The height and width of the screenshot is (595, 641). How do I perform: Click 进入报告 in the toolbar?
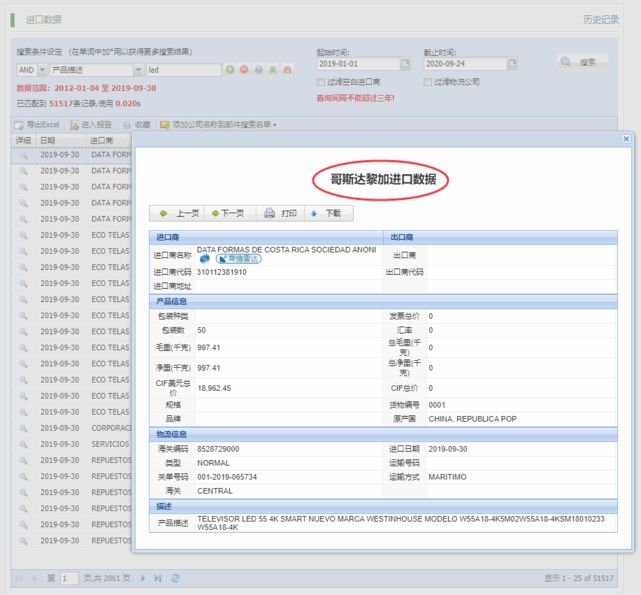90,125
